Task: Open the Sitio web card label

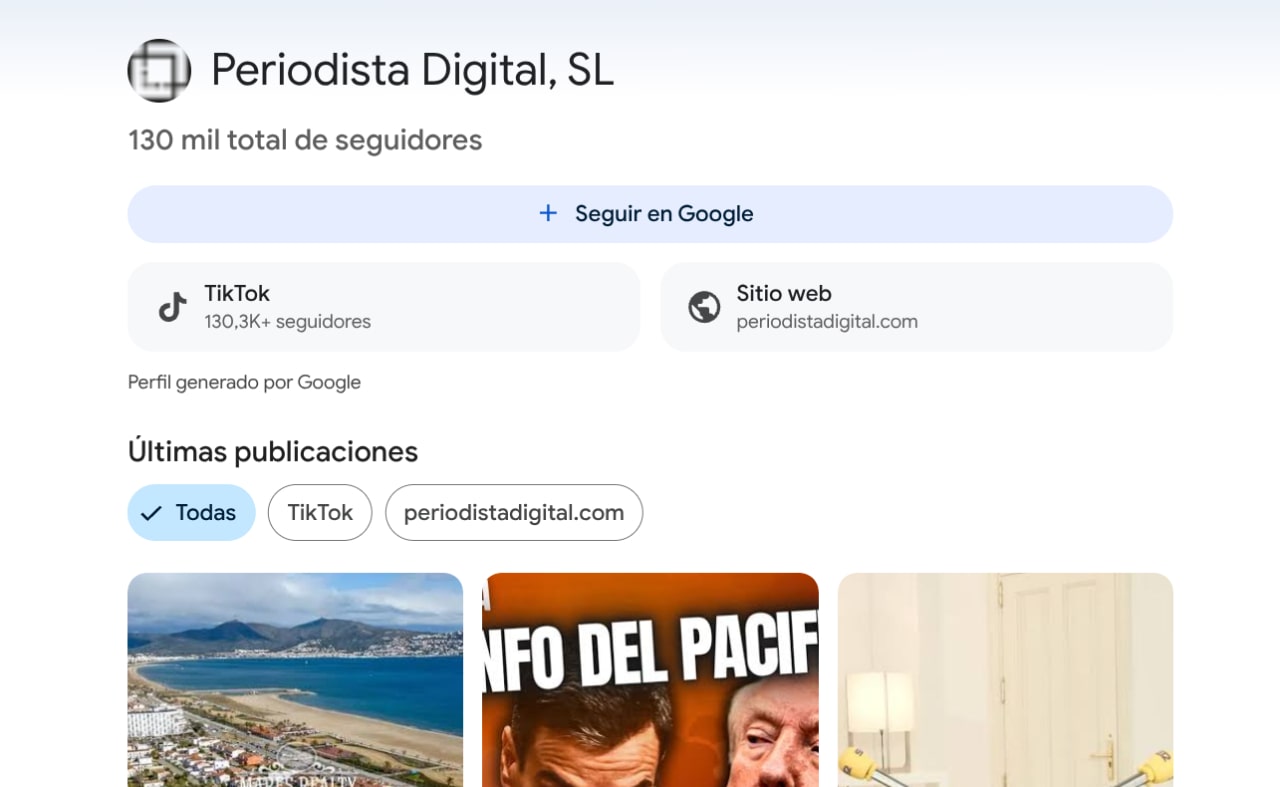Action: (x=784, y=293)
